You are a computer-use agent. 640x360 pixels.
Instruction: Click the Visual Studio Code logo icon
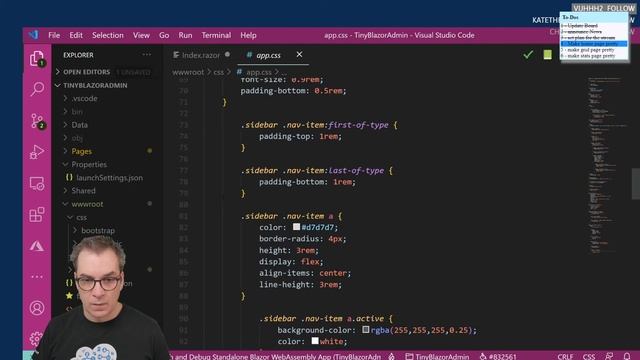coord(33,35)
